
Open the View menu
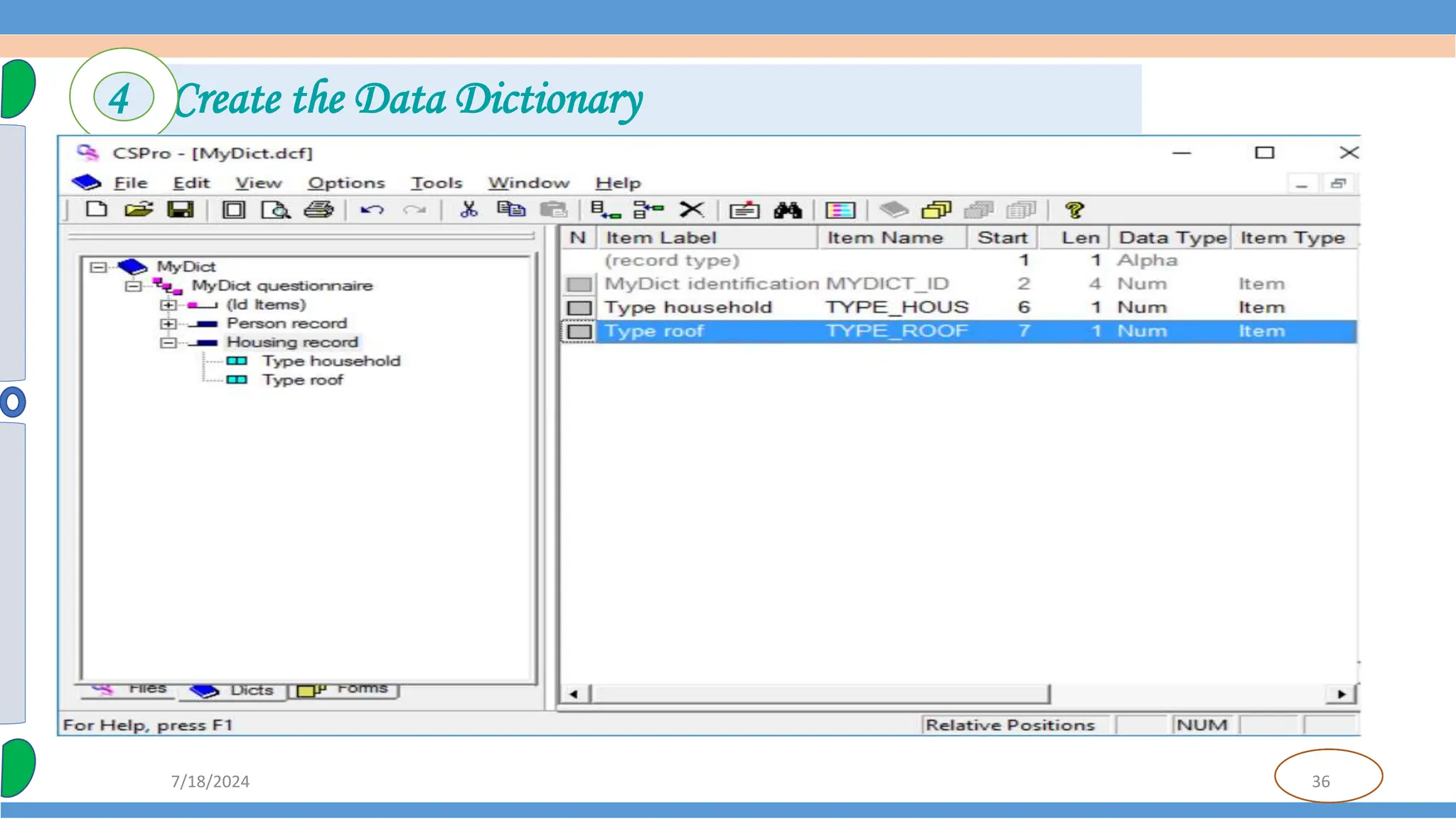[259, 183]
